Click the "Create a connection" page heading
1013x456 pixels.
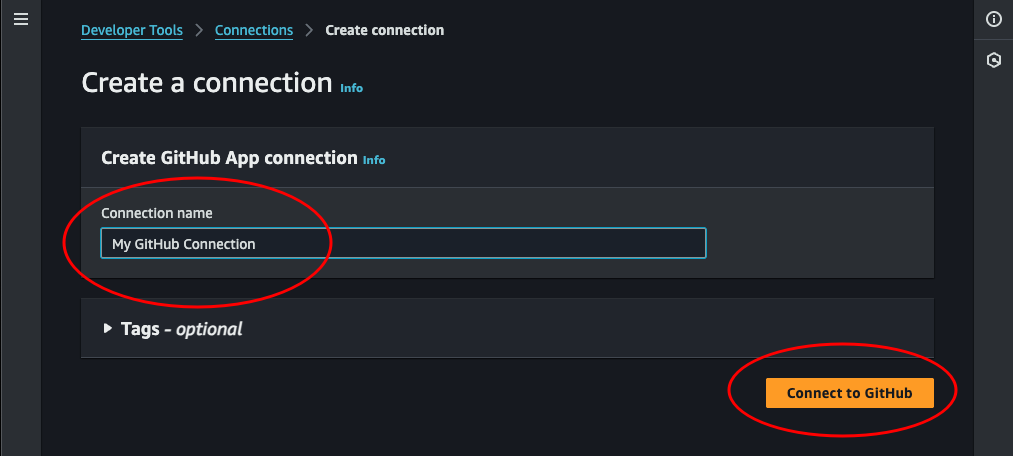206,82
